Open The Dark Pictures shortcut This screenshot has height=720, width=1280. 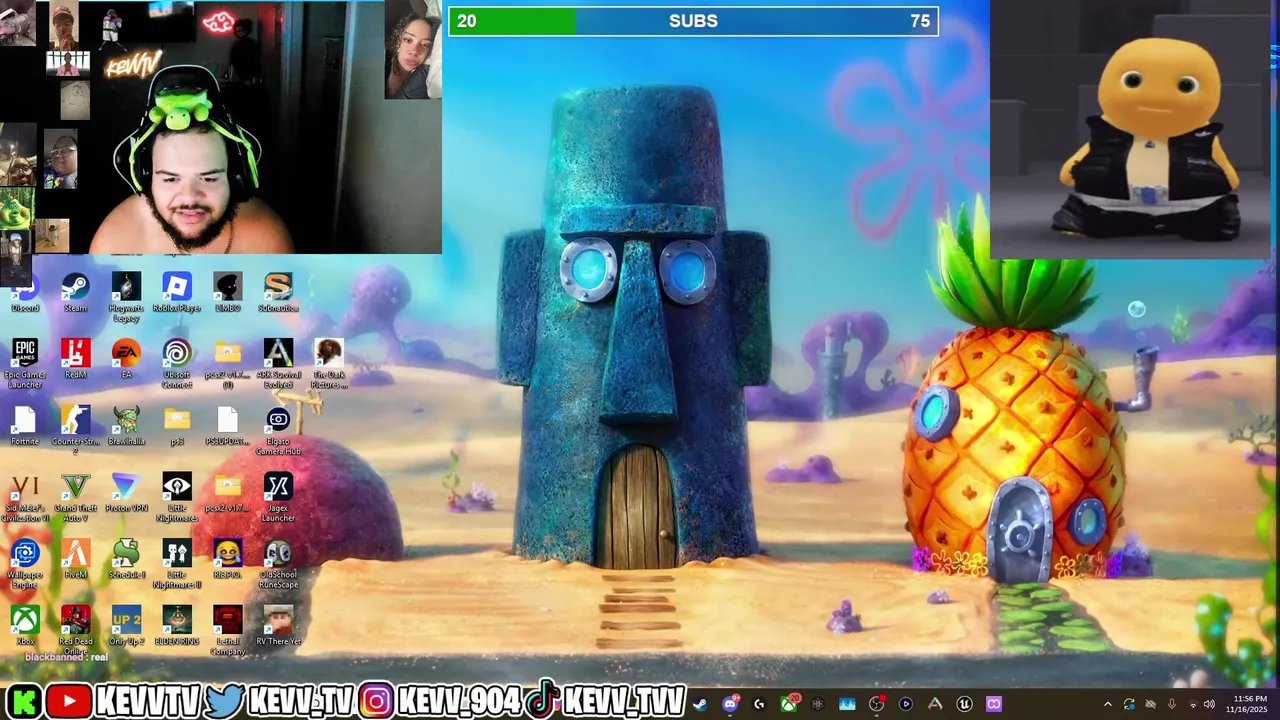[x=329, y=365]
